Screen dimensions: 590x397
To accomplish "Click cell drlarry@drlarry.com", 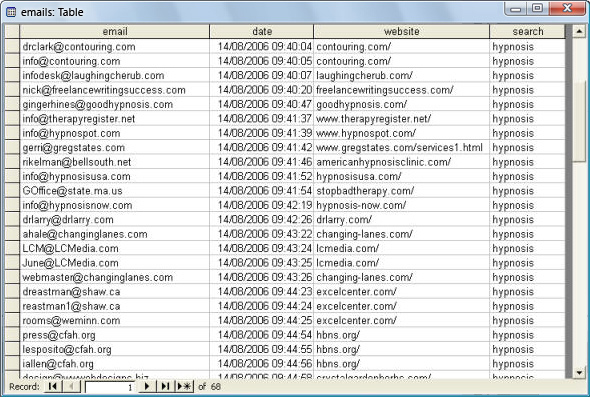I will click(114, 220).
